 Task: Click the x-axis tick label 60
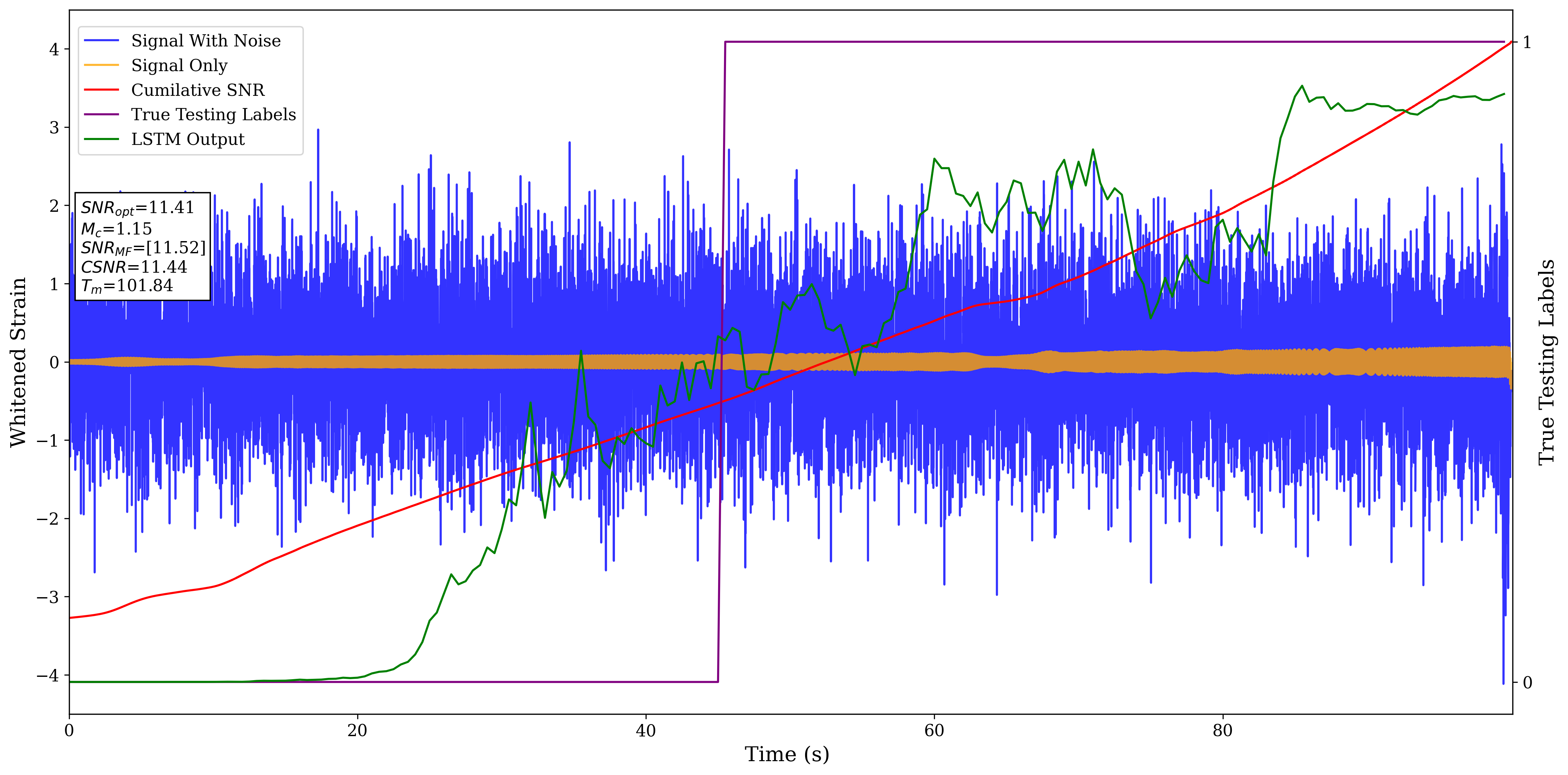(934, 731)
